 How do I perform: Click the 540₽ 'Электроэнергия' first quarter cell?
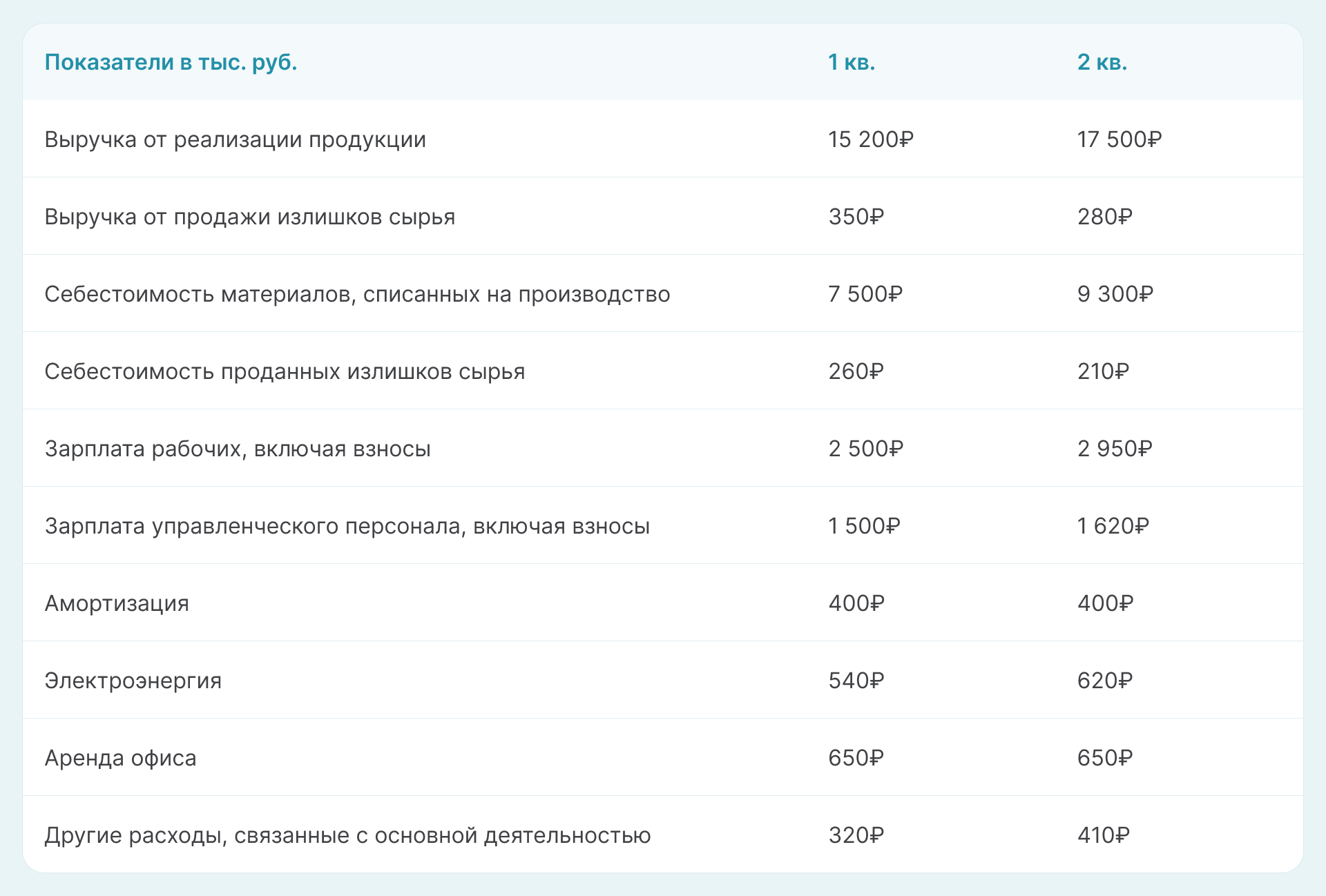(856, 681)
